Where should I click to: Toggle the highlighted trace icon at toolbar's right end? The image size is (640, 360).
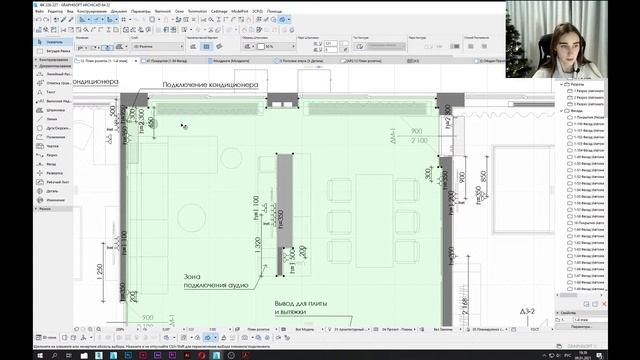pyautogui.click(x=282, y=19)
